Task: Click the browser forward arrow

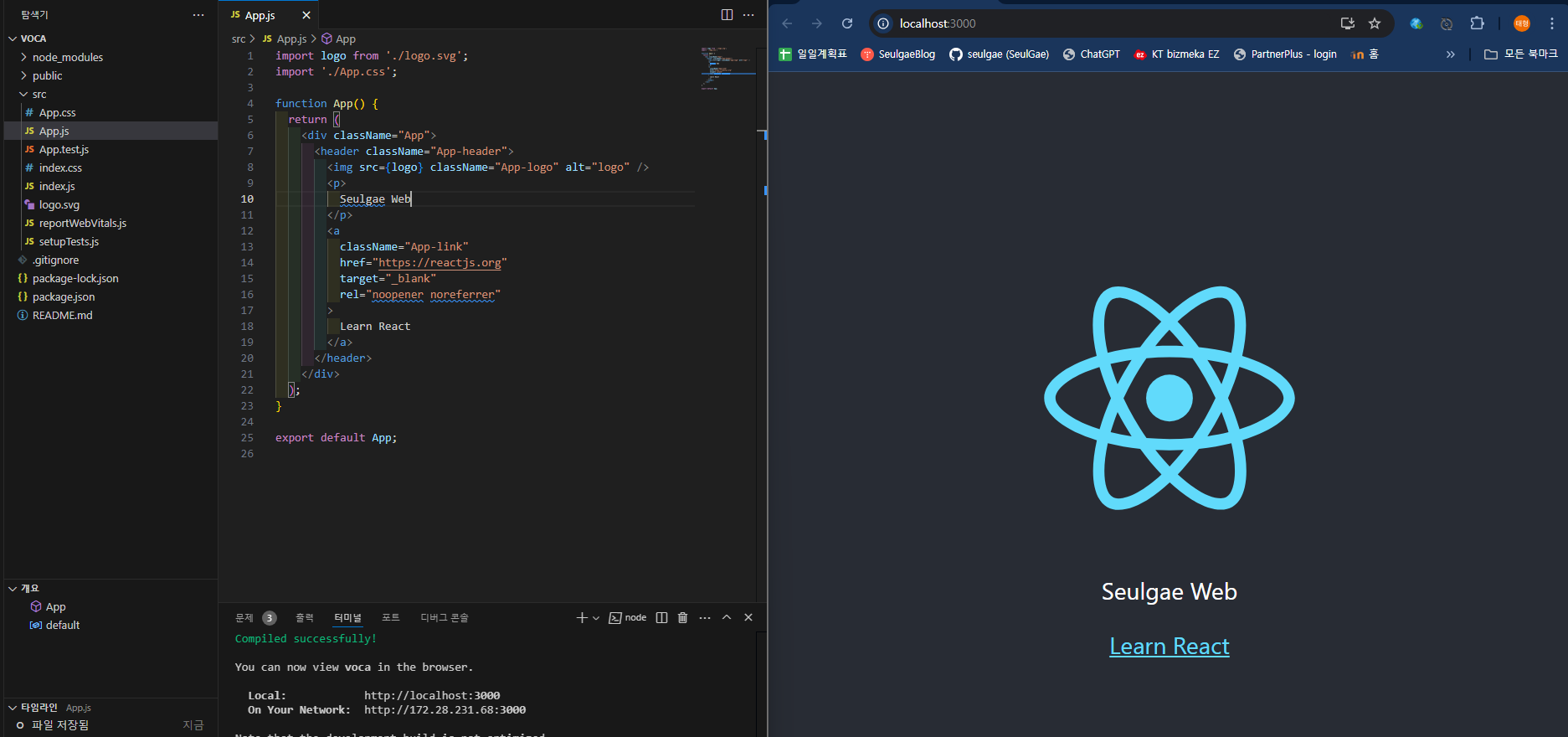Action: 817,23
